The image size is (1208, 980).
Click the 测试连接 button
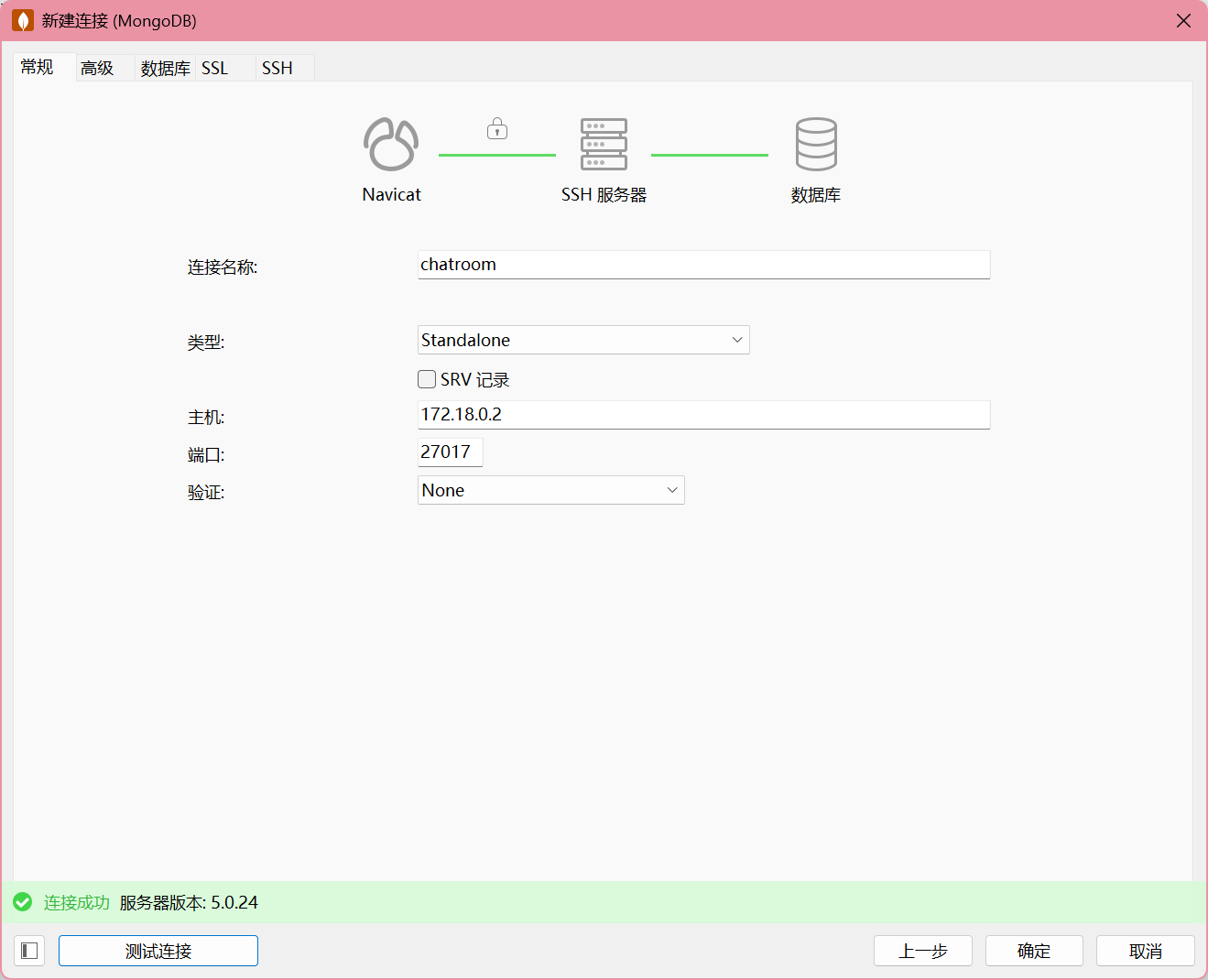158,951
